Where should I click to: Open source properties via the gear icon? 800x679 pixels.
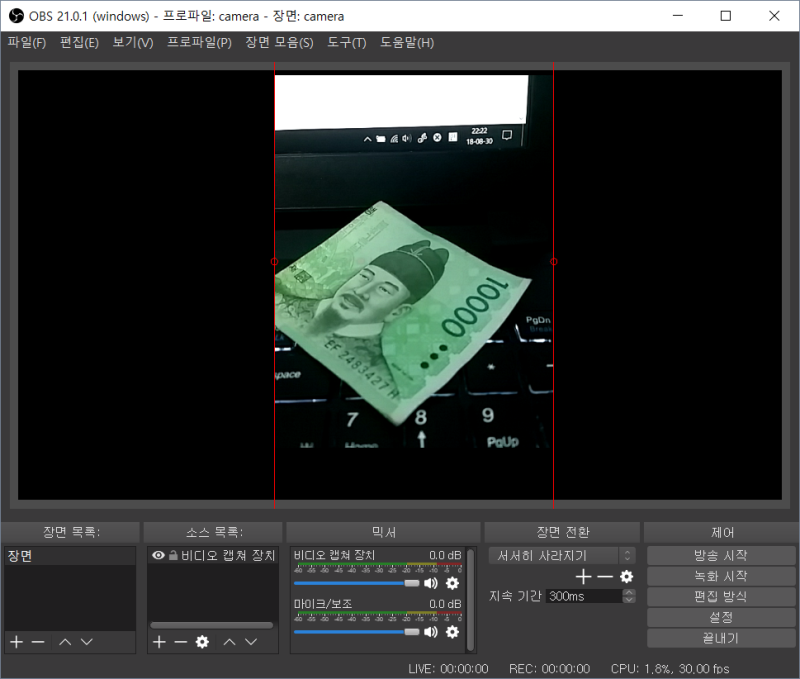pyautogui.click(x=204, y=641)
